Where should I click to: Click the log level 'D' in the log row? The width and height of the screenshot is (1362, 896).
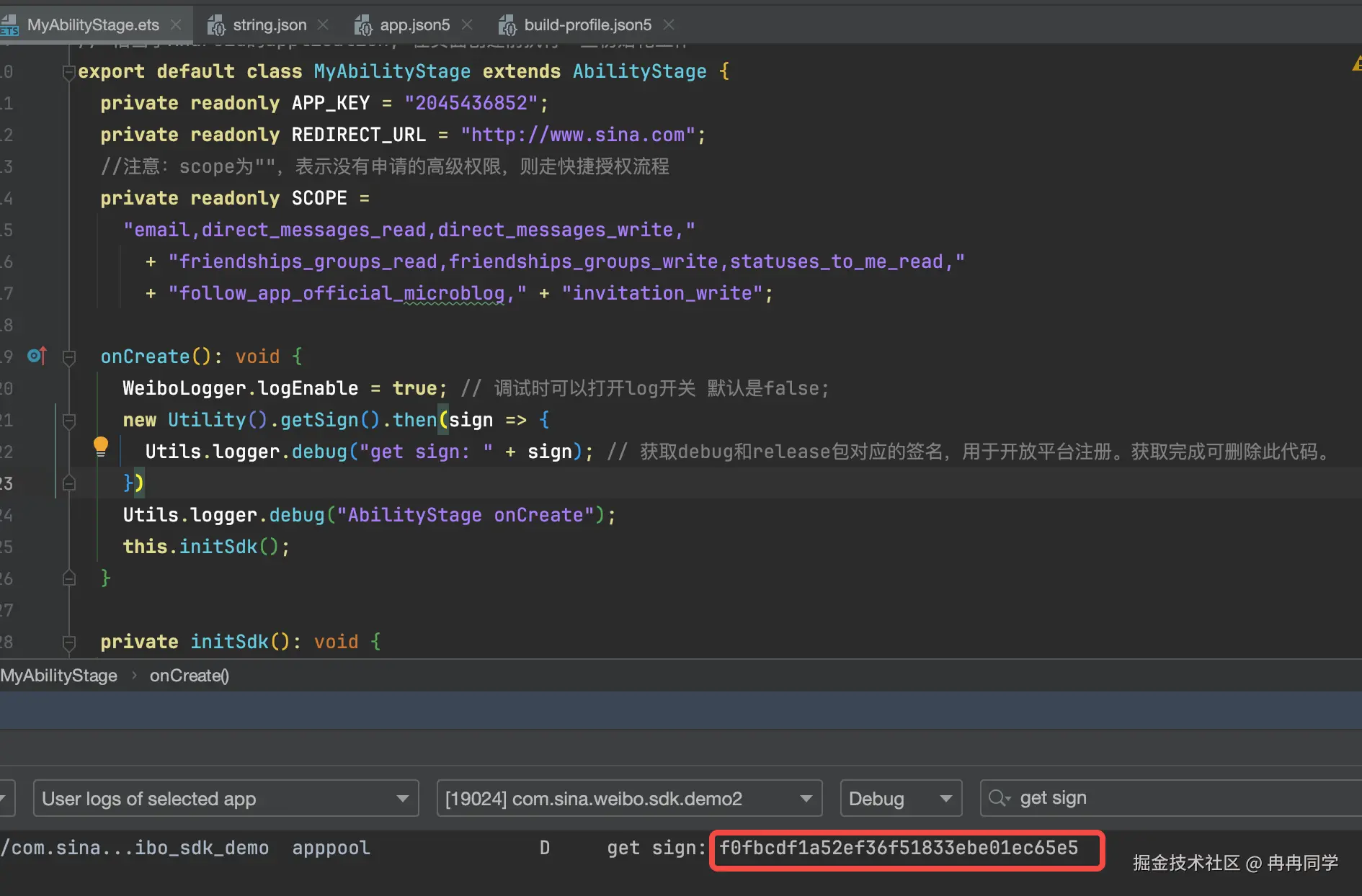(x=545, y=848)
